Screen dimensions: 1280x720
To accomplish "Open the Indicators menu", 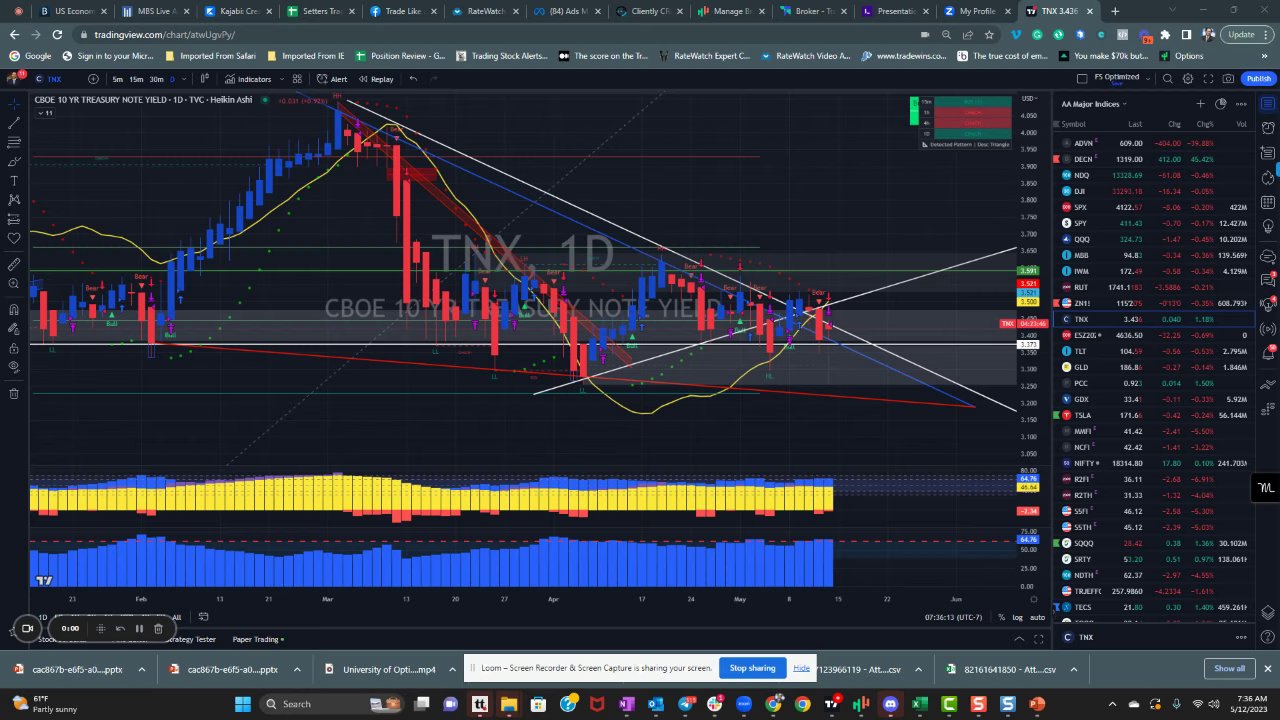I will click(x=248, y=79).
